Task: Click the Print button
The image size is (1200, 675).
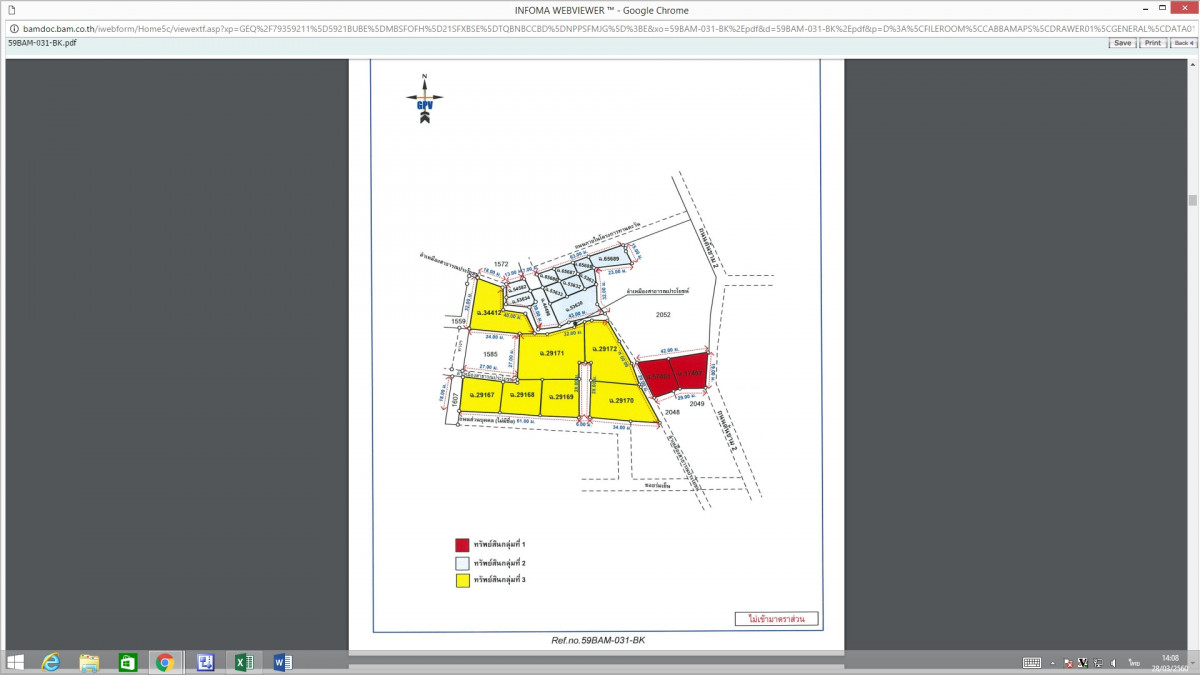Action: (x=1153, y=43)
